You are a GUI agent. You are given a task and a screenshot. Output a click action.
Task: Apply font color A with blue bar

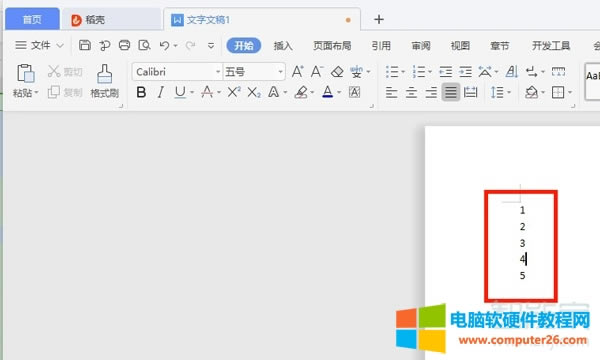tap(328, 92)
